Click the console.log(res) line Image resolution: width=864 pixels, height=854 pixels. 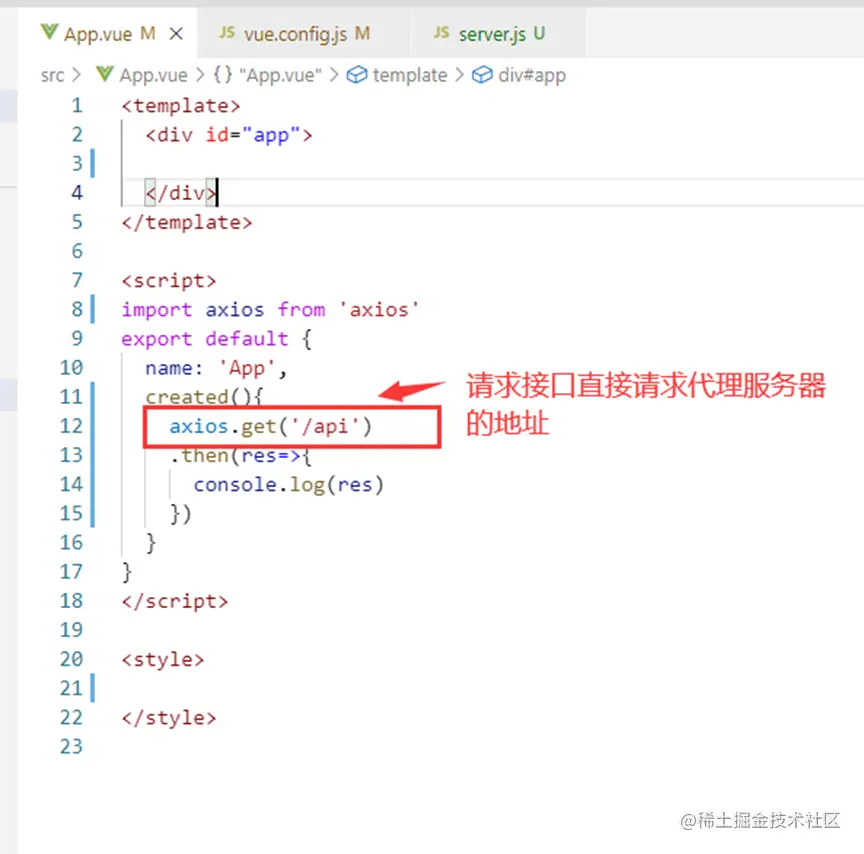point(288,484)
